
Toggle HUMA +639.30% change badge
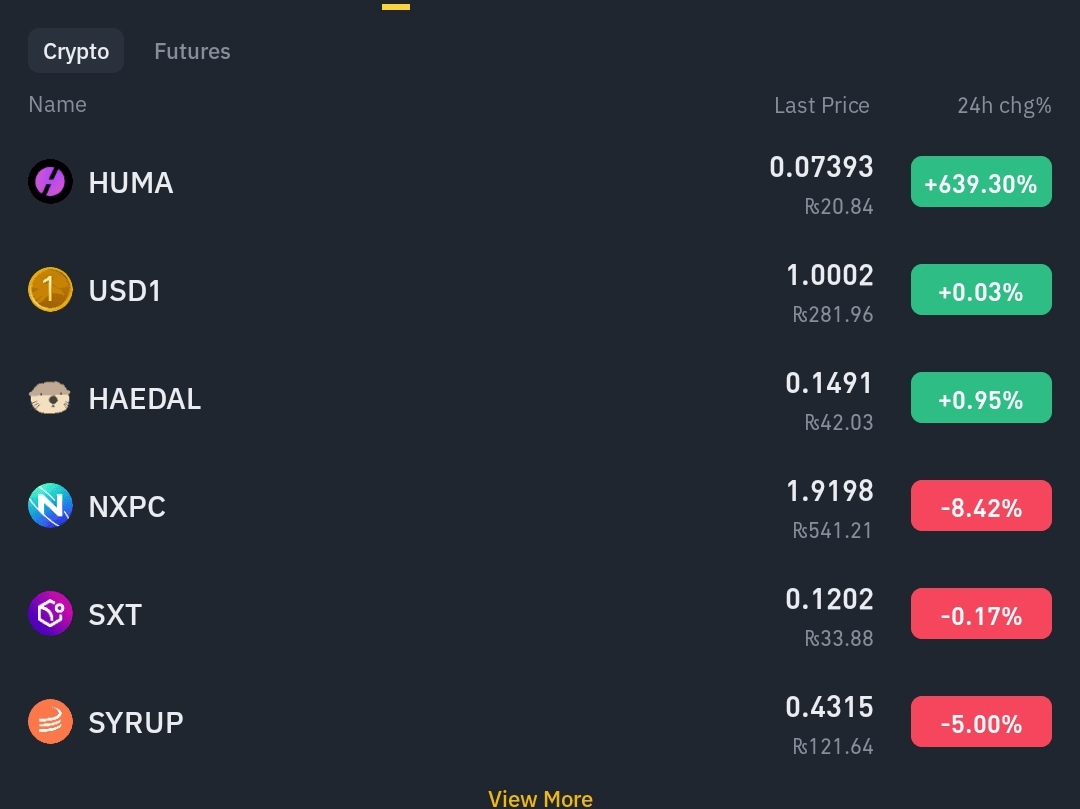[x=981, y=182]
